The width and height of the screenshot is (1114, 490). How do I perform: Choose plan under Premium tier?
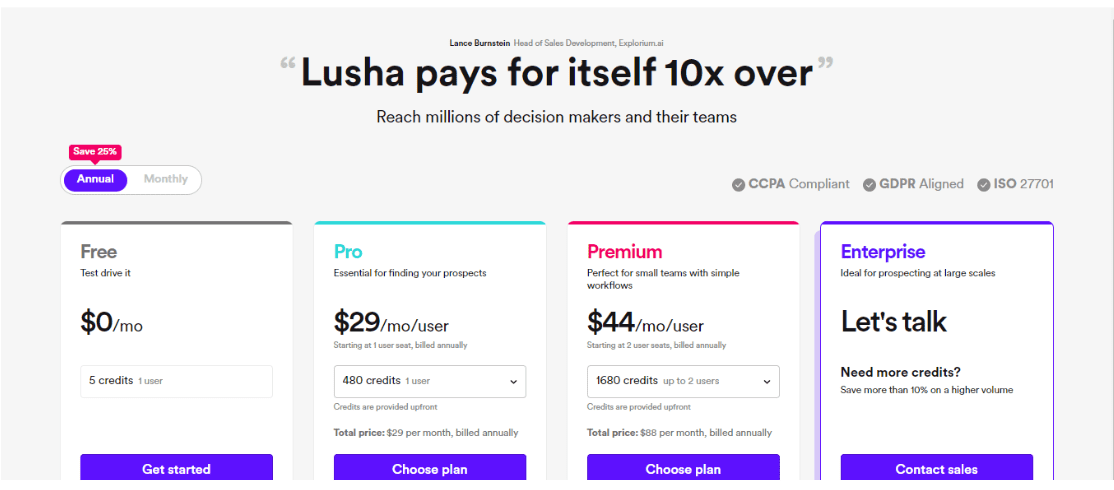683,468
